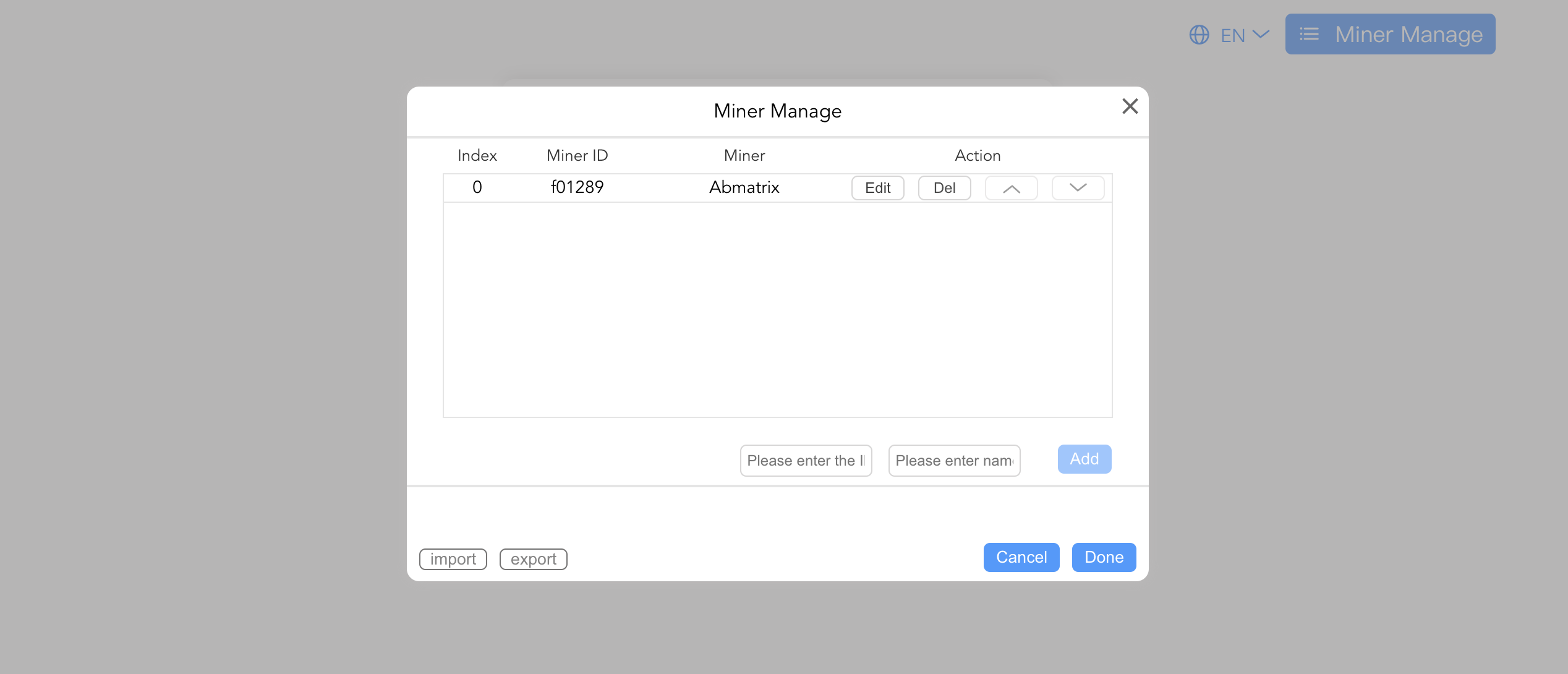Click the import button
Image resolution: width=1568 pixels, height=674 pixels.
point(453,559)
